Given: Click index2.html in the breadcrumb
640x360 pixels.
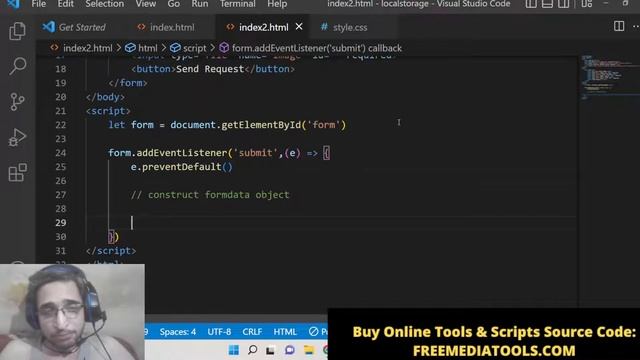Looking at the screenshot, I should 87,48.
